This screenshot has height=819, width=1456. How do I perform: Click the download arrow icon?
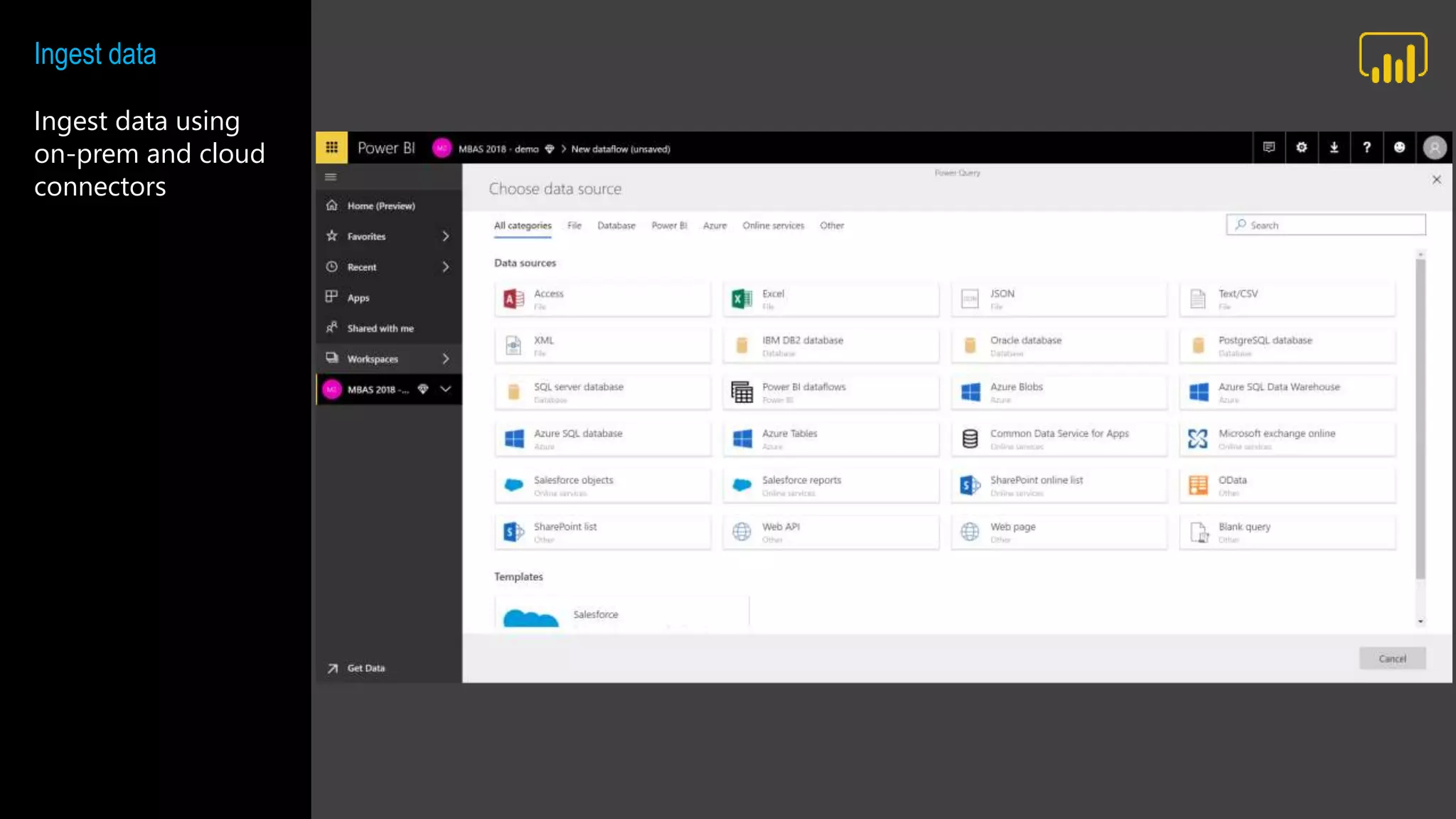tap(1334, 147)
